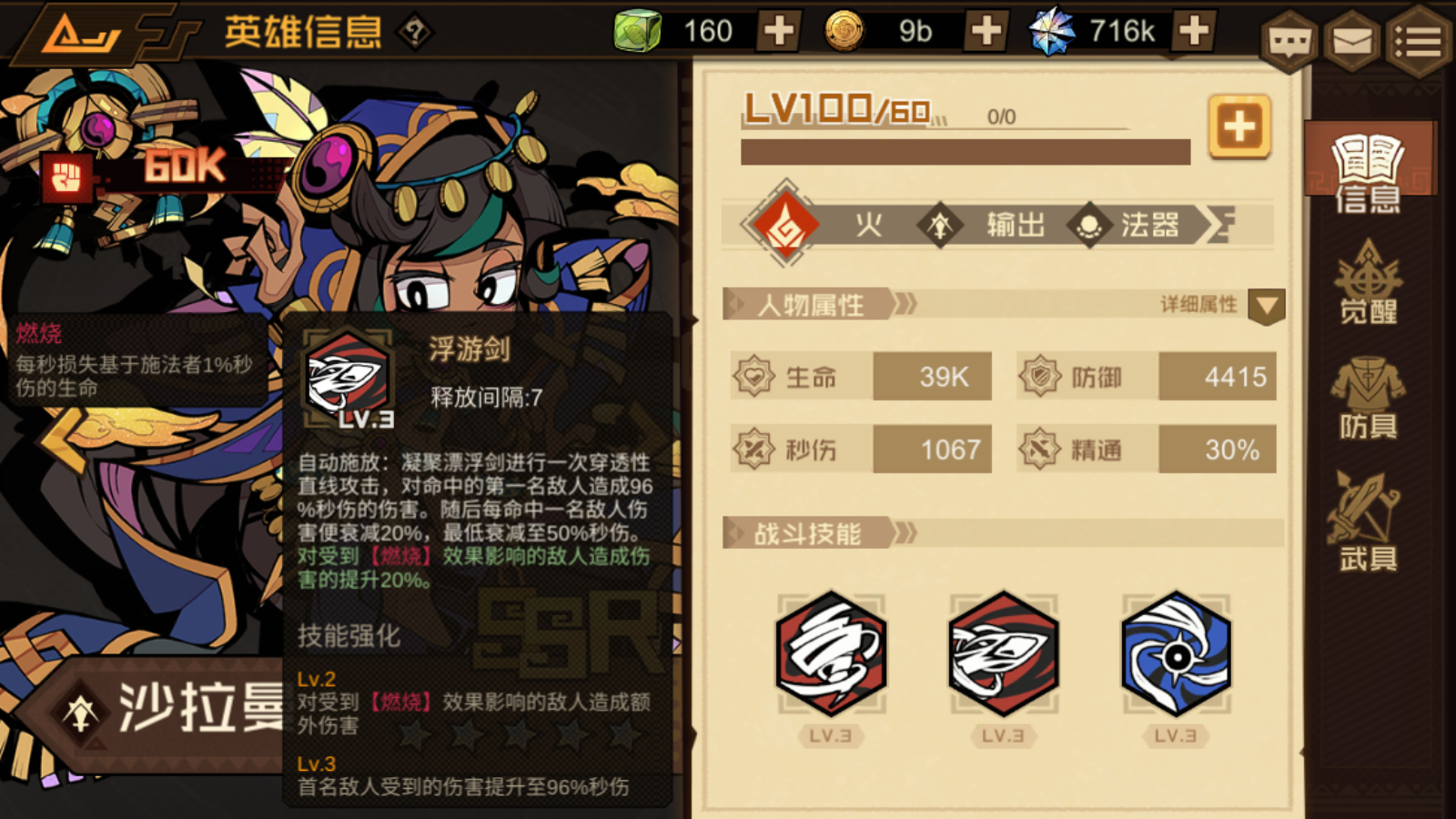This screenshot has width=1456, height=819.
Task: Click the help question mark beside 英雄信息
Action: [x=416, y=33]
